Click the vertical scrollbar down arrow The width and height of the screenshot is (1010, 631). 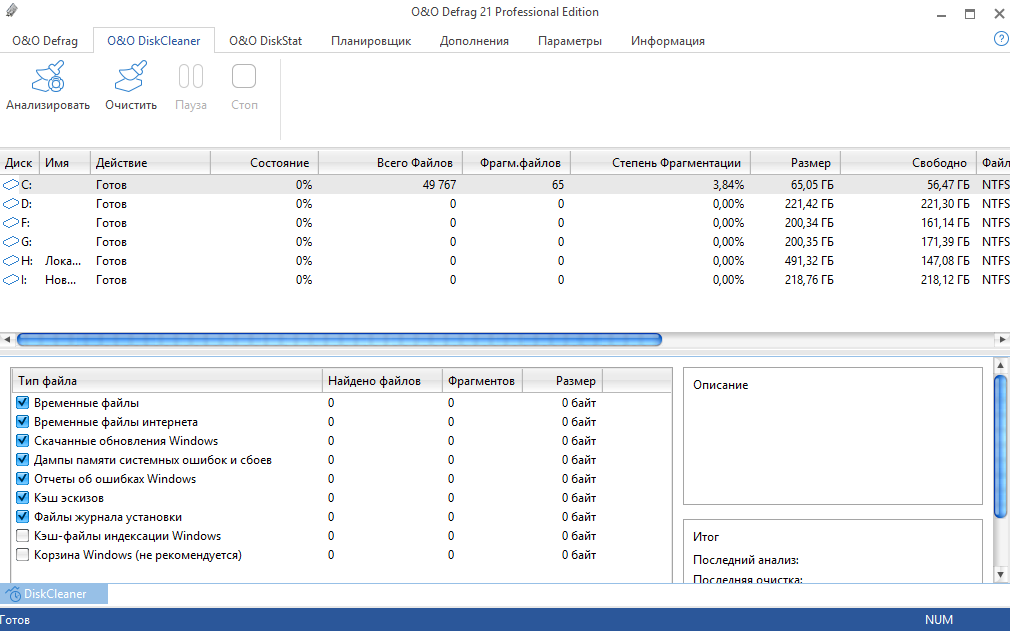click(x=1000, y=574)
